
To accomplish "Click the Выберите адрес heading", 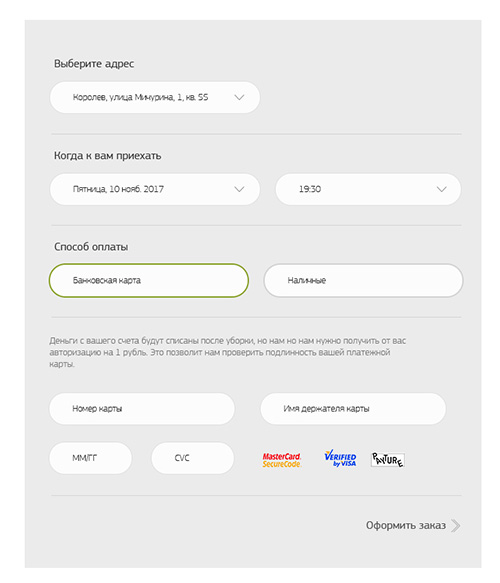I will tap(94, 64).
